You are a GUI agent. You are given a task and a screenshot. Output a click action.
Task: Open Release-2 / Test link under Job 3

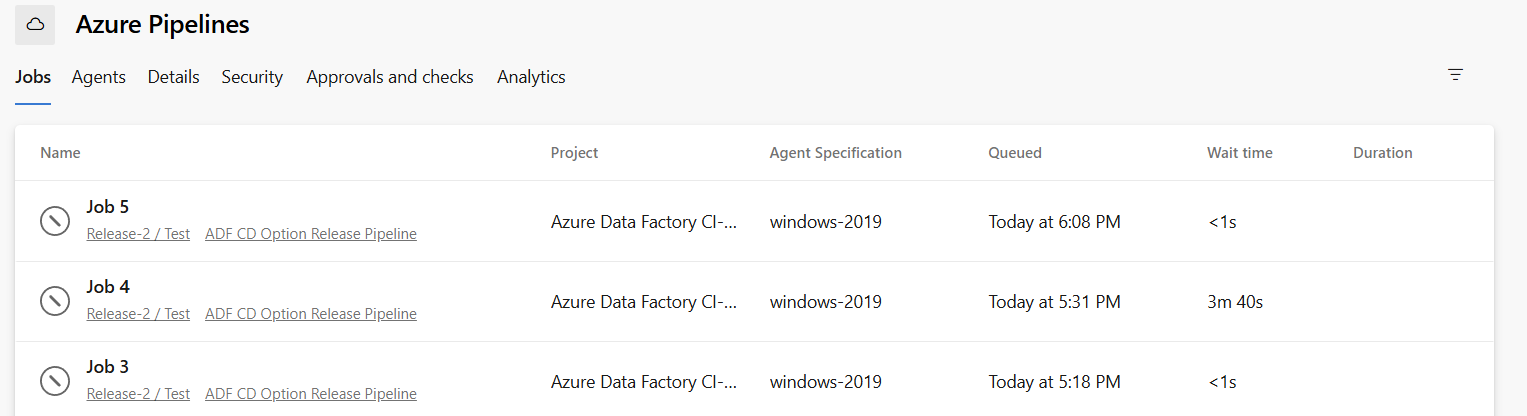[138, 394]
